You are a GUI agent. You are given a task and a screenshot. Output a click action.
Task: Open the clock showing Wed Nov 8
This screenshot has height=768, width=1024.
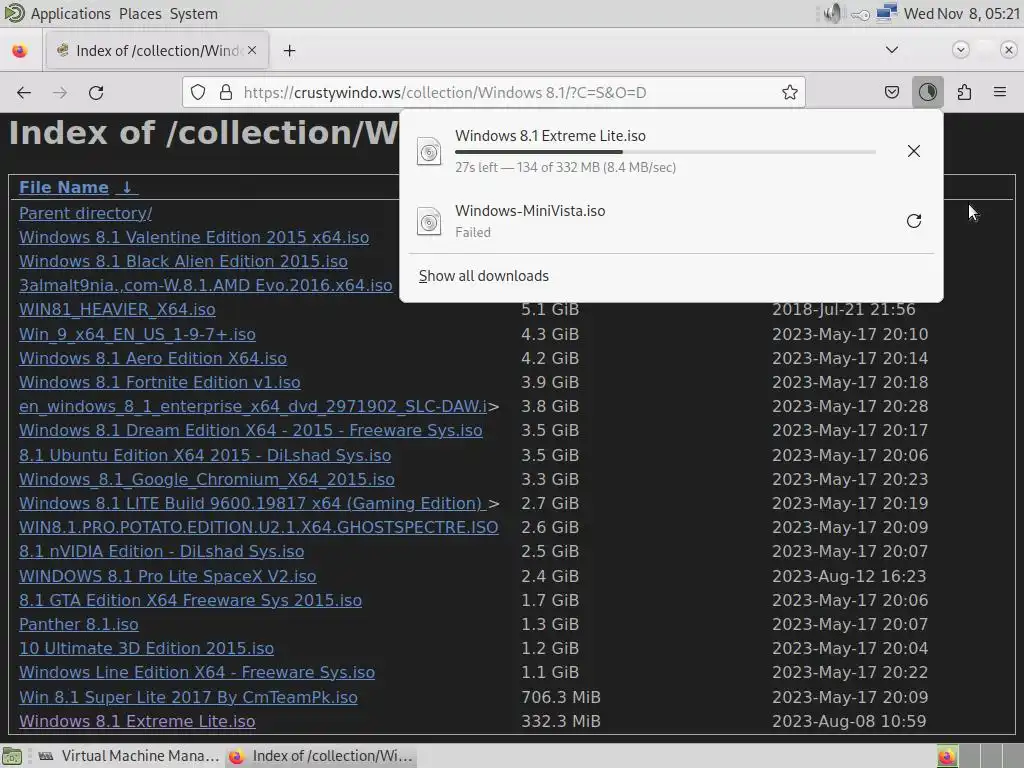961,14
